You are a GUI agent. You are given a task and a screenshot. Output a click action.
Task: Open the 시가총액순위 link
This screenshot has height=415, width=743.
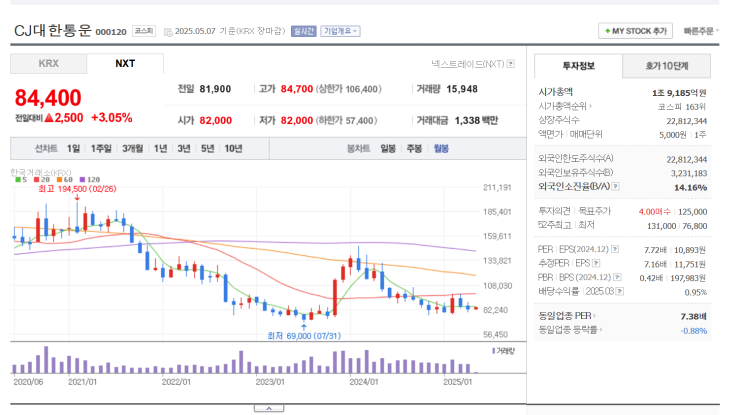(564, 106)
